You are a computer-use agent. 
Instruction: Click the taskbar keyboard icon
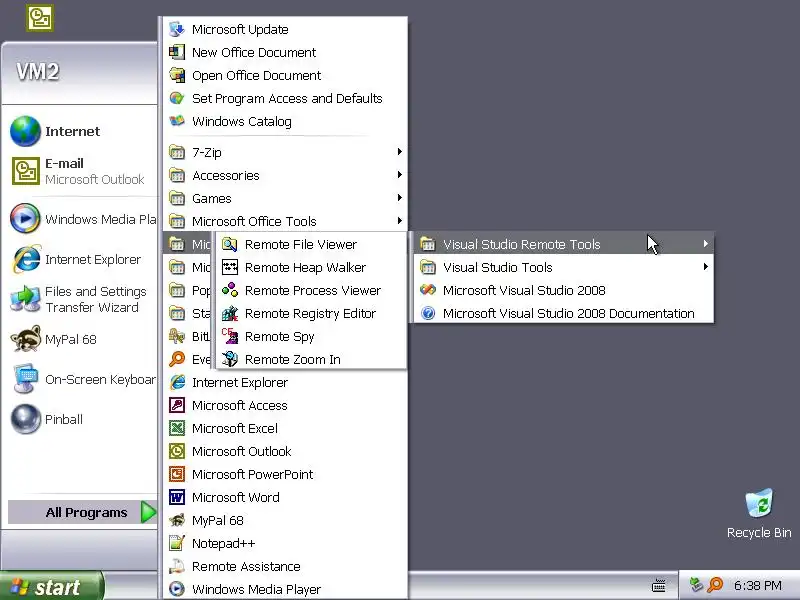[659, 585]
